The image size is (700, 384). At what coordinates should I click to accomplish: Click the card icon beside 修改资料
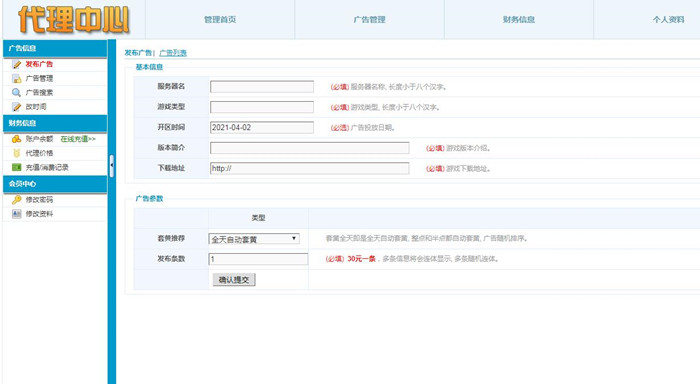(x=17, y=214)
